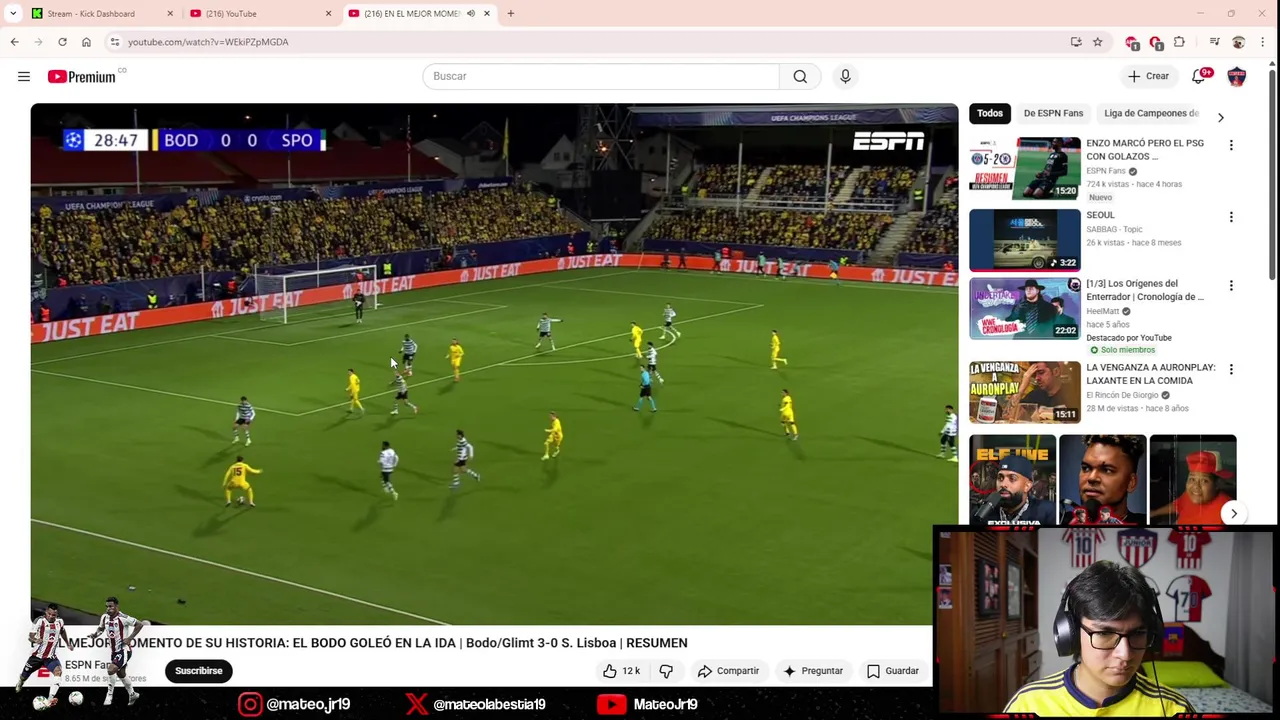Click the search magnifier button
Screen dimensions: 1280x720
pyautogui.click(x=800, y=76)
